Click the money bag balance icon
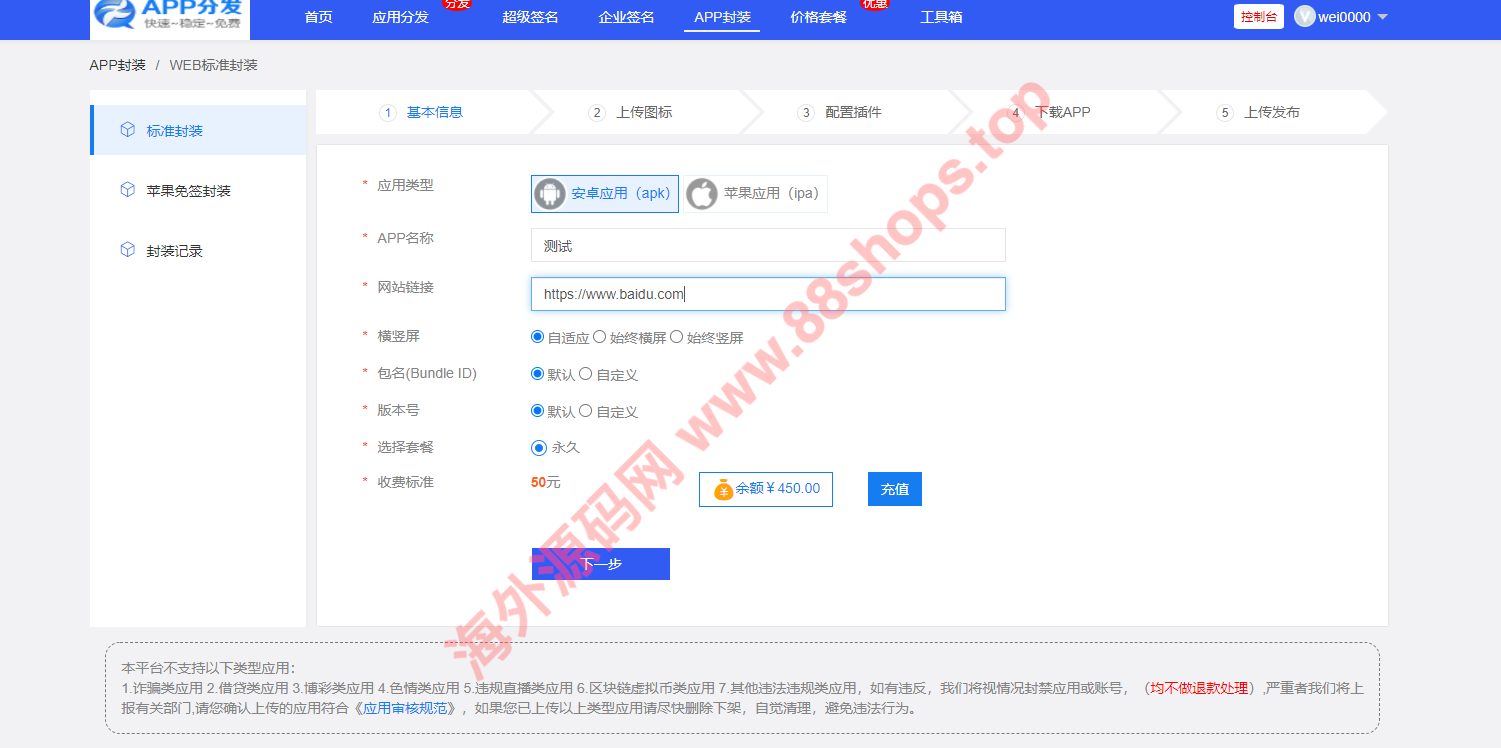Screen dimensions: 1501x748 tap(723, 489)
